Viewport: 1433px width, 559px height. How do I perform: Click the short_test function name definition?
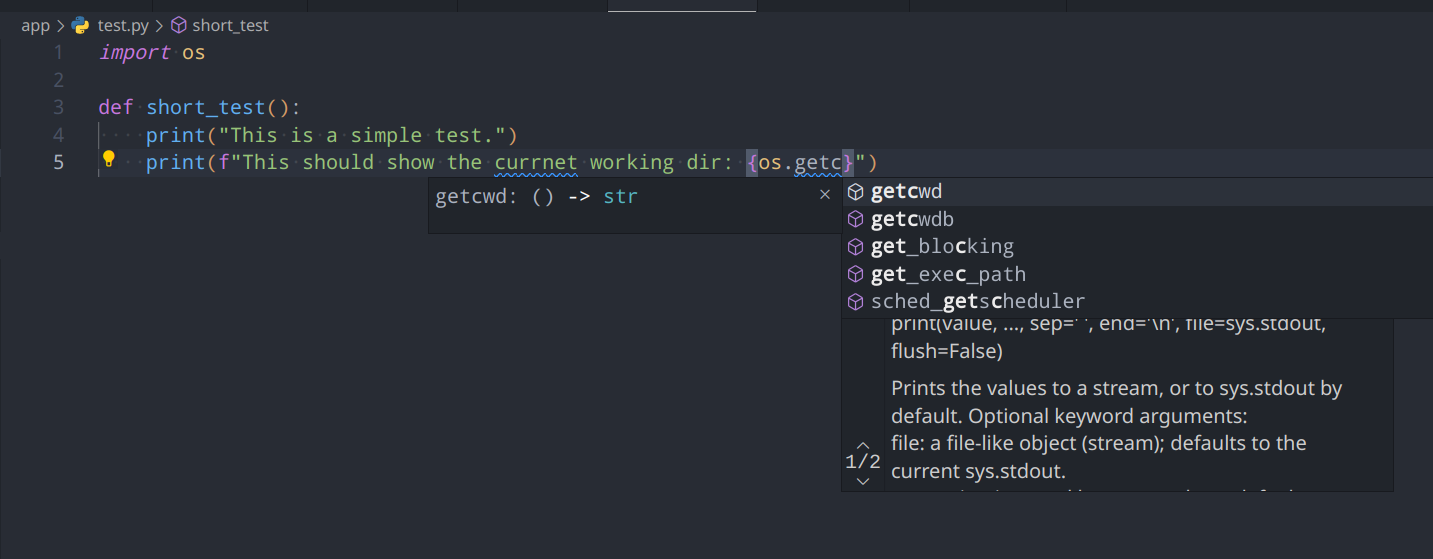click(x=206, y=107)
